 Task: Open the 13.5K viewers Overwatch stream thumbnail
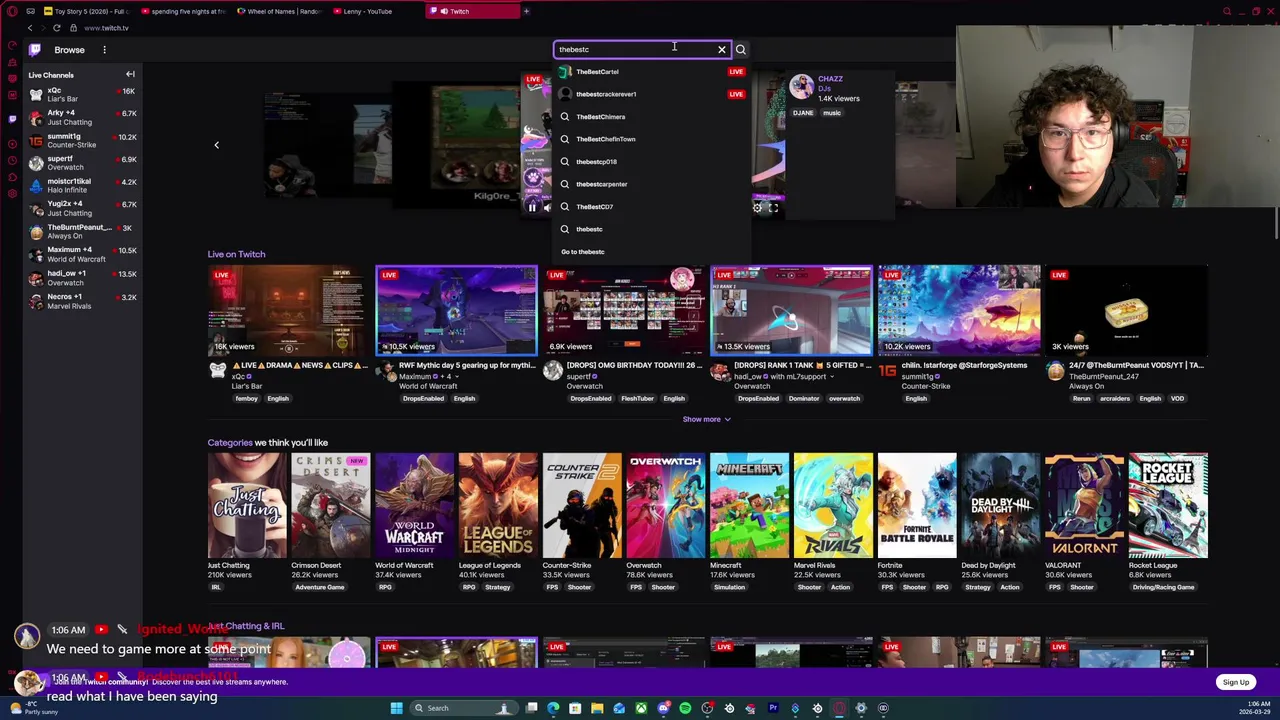791,310
